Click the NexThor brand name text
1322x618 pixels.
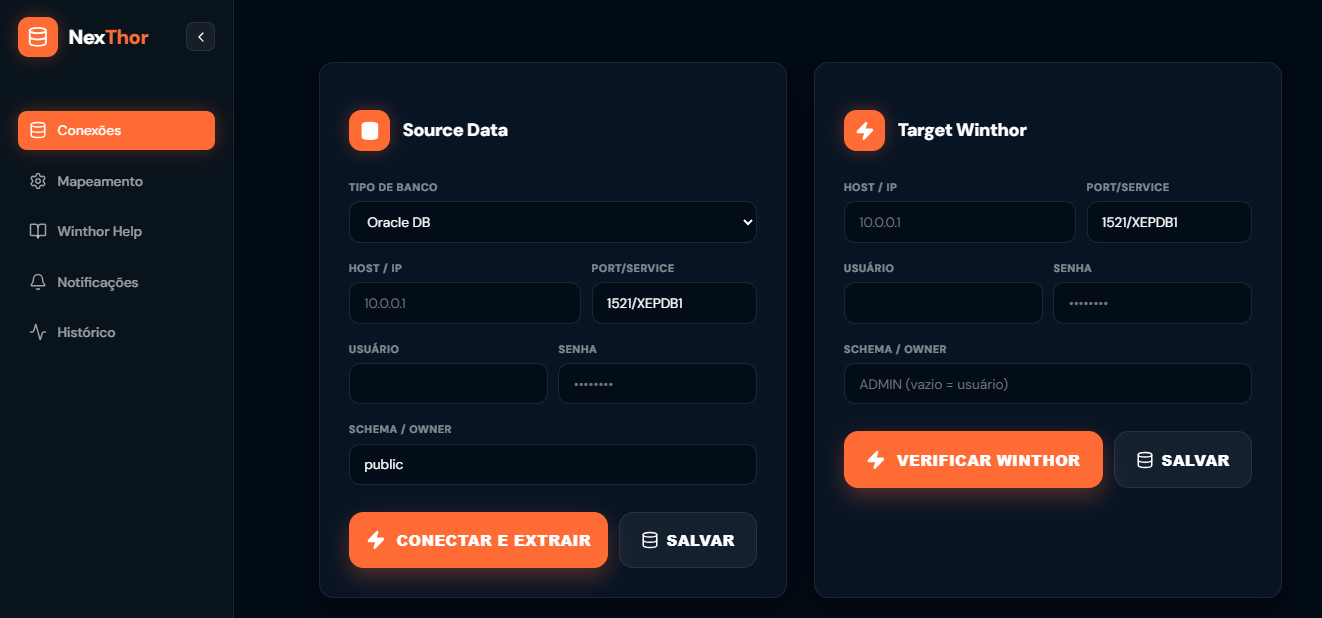[x=108, y=37]
